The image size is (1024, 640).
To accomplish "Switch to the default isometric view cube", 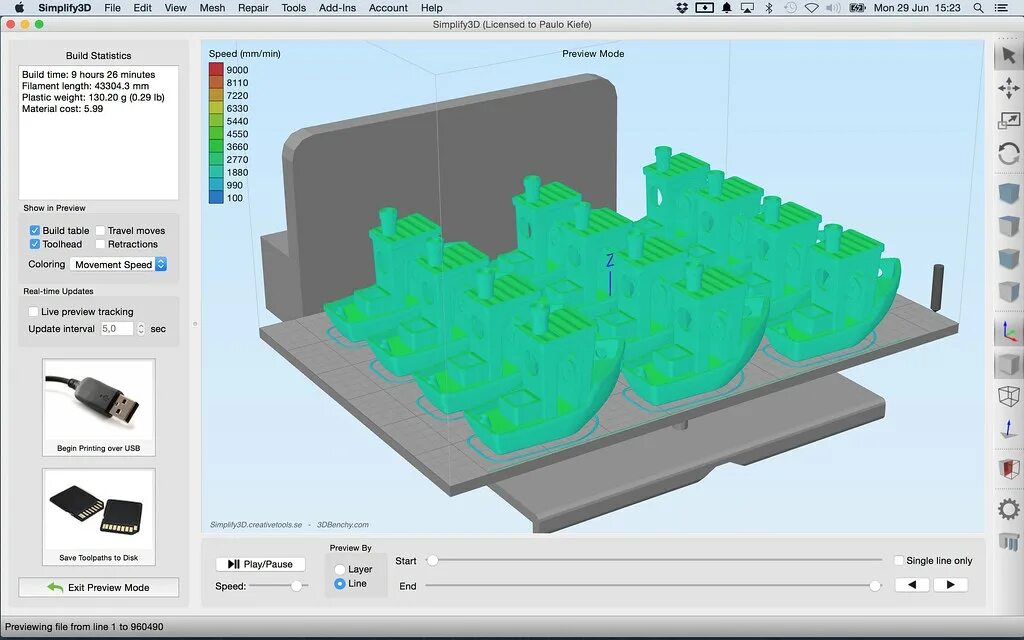I will [x=1008, y=193].
